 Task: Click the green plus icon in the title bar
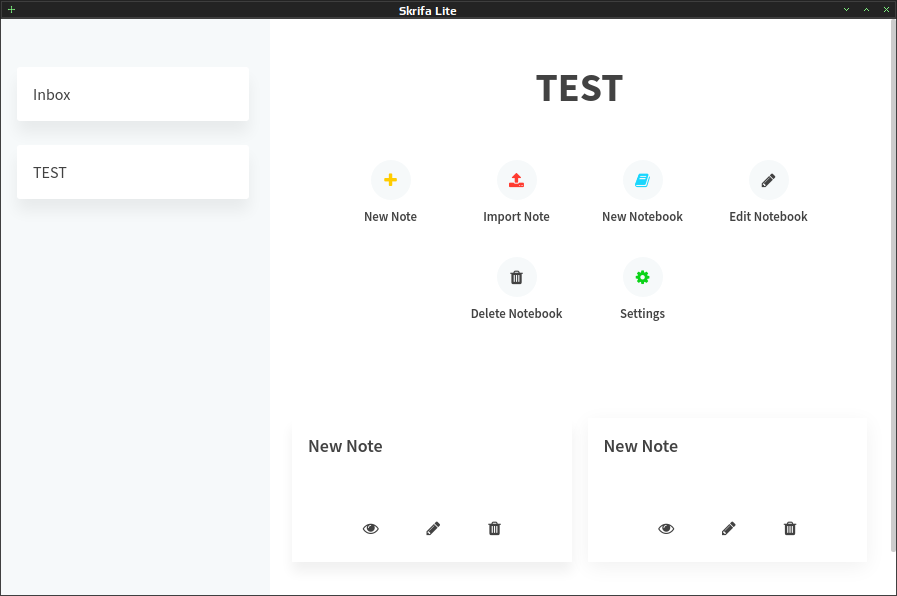tap(11, 10)
